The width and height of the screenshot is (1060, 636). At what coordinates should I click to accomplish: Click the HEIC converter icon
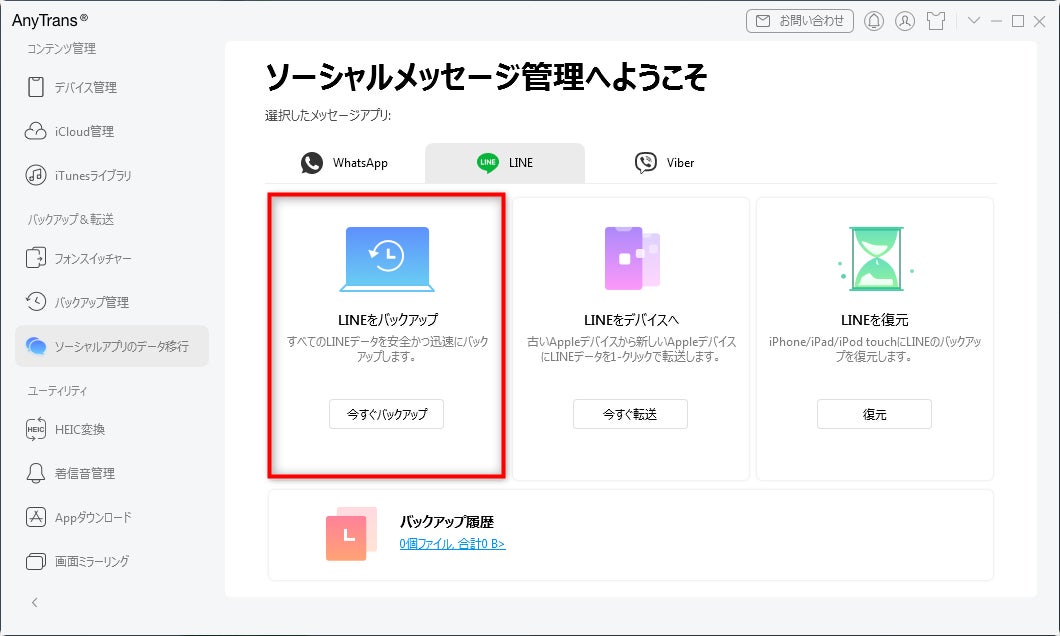[36, 429]
